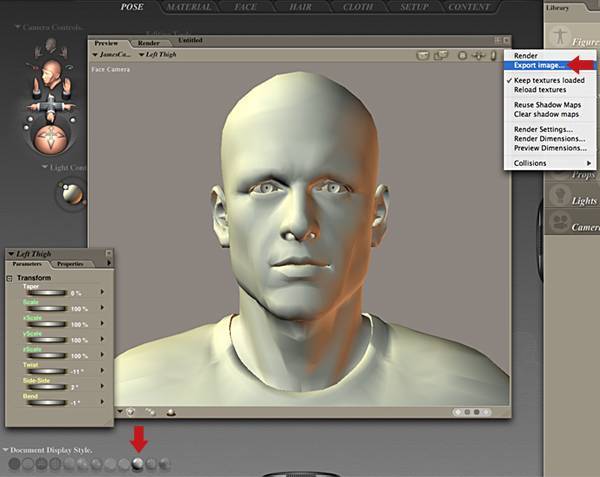The height and width of the screenshot is (477, 600).
Task: Click the Twist value -11 °
Action: pyautogui.click(x=77, y=372)
